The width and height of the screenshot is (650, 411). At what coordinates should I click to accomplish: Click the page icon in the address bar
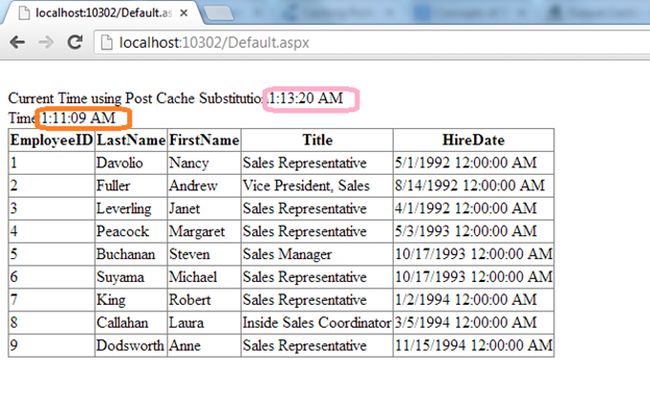(x=107, y=43)
